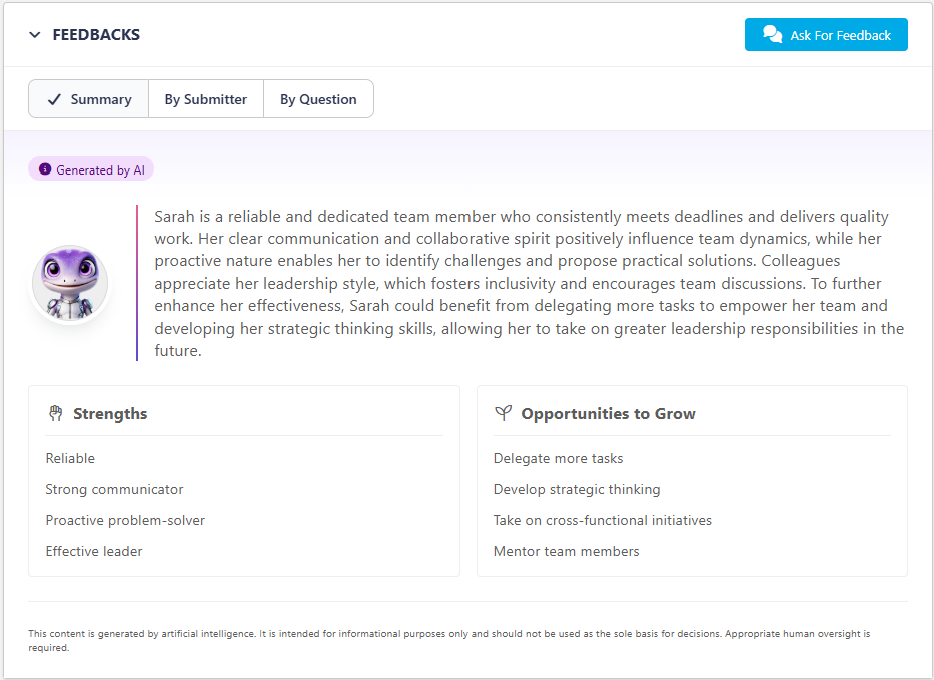Screen dimensions: 934x680
Task: Collapse the Feedbacks section chevron
Action: (35, 35)
